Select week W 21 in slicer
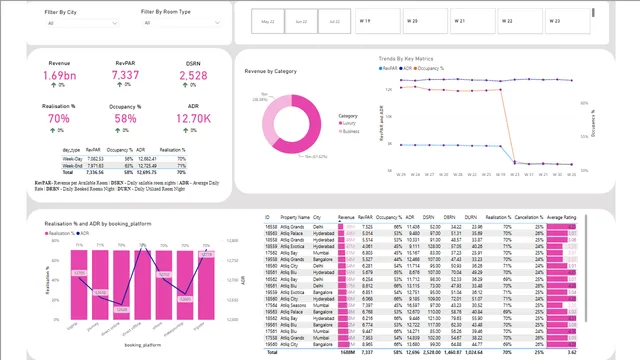The image size is (640, 360). [473, 21]
